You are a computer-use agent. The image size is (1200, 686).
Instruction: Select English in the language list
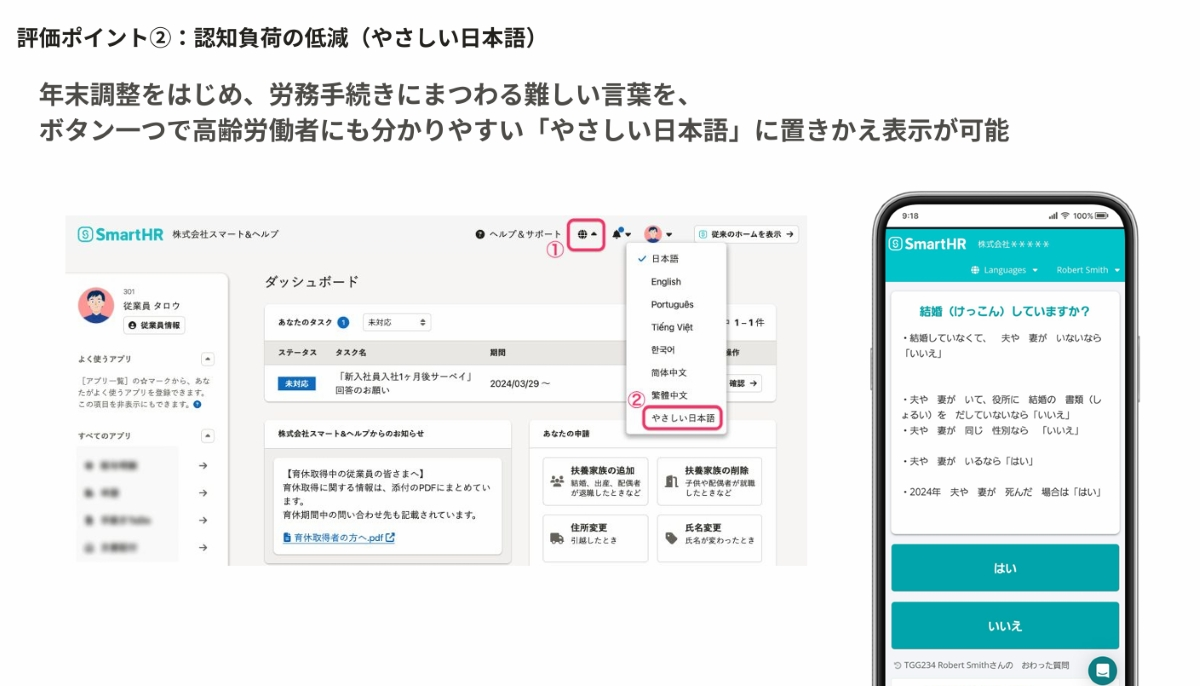click(x=666, y=282)
